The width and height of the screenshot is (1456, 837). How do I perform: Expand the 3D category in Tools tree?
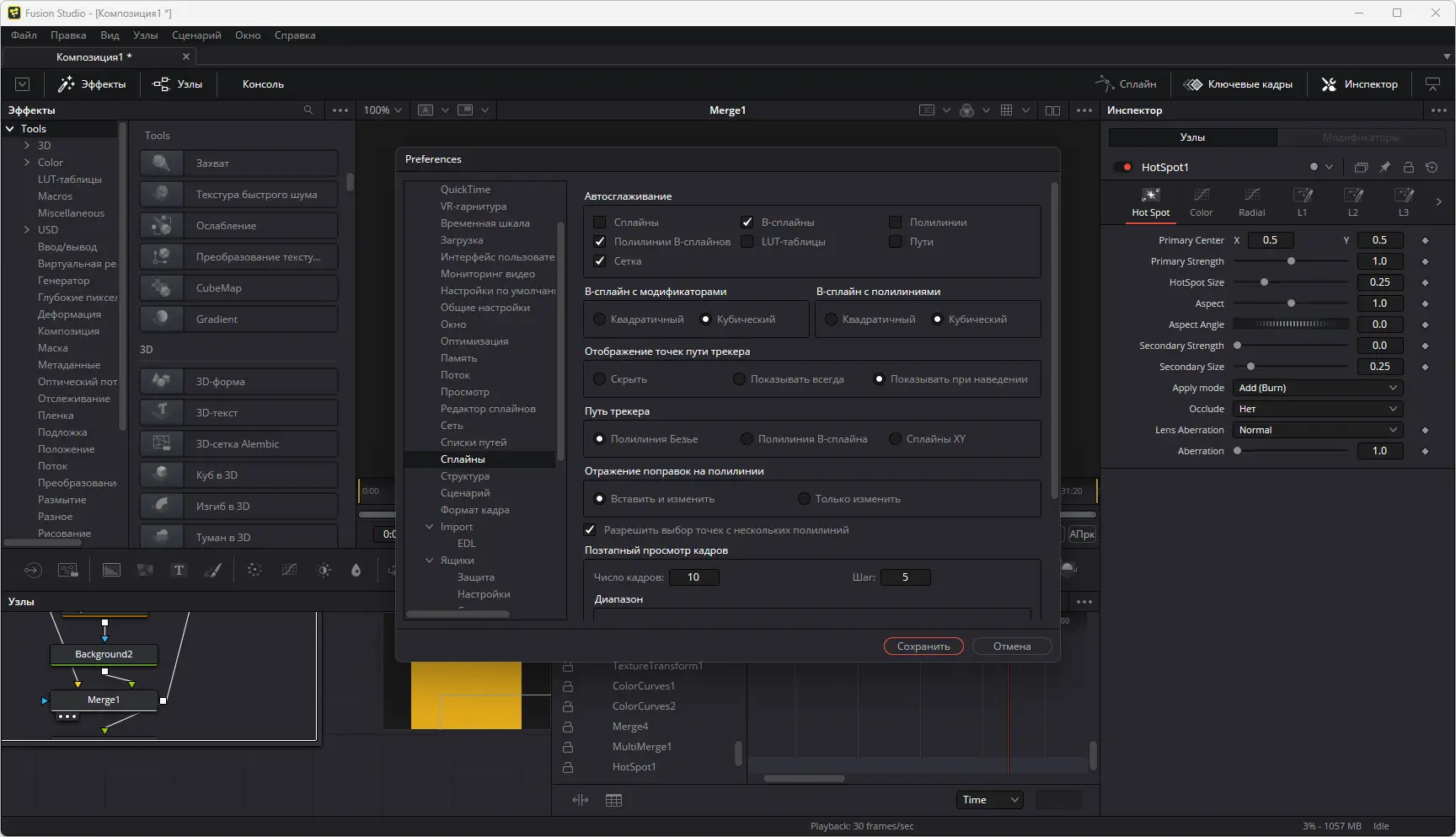28,145
